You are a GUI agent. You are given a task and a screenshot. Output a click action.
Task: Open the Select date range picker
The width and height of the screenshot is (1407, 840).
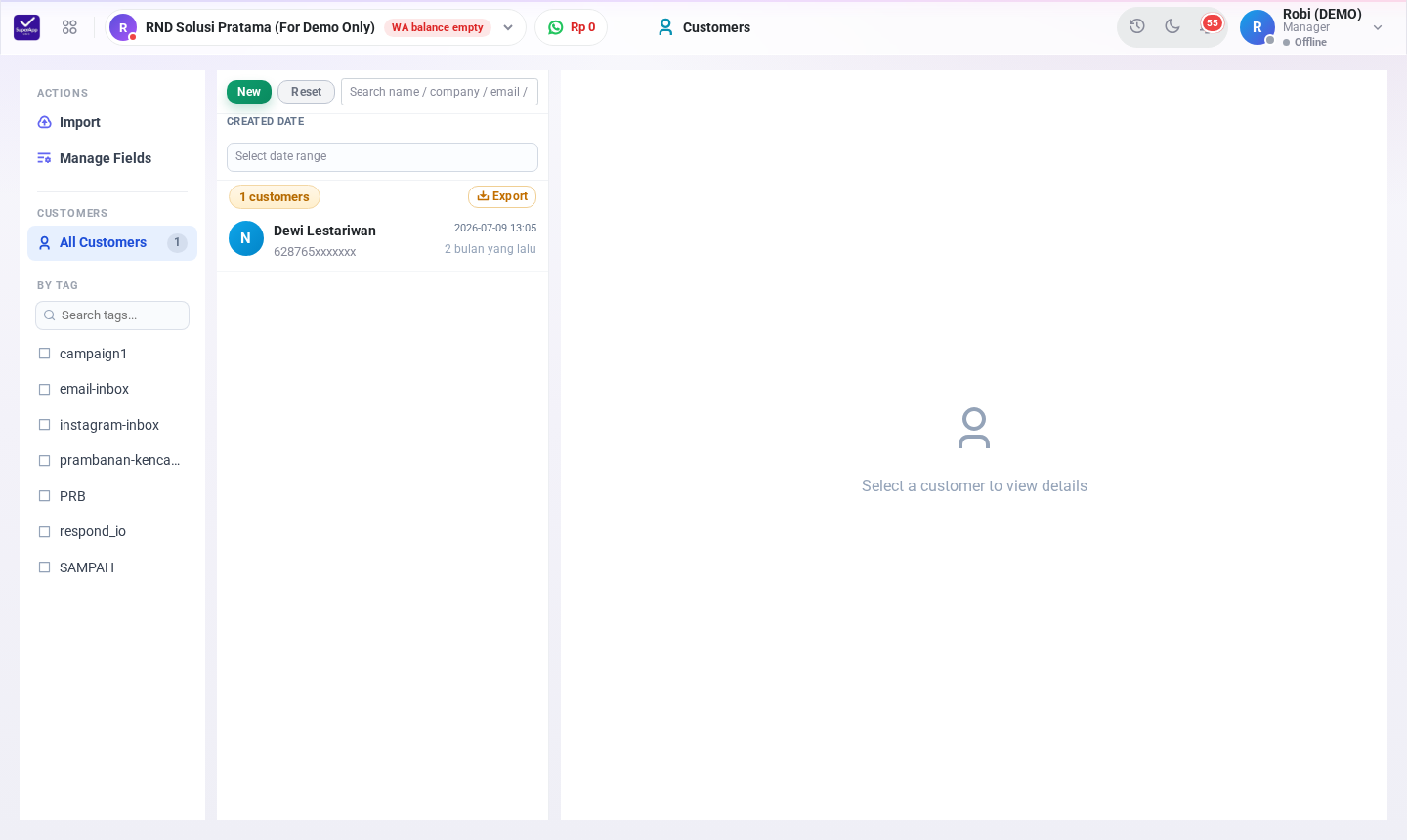[382, 157]
